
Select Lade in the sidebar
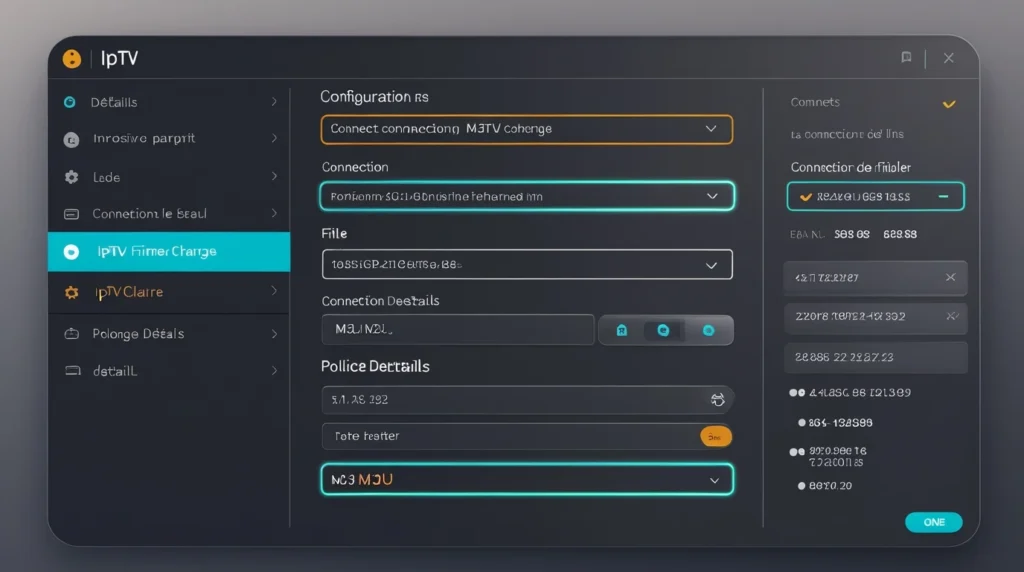click(x=169, y=177)
